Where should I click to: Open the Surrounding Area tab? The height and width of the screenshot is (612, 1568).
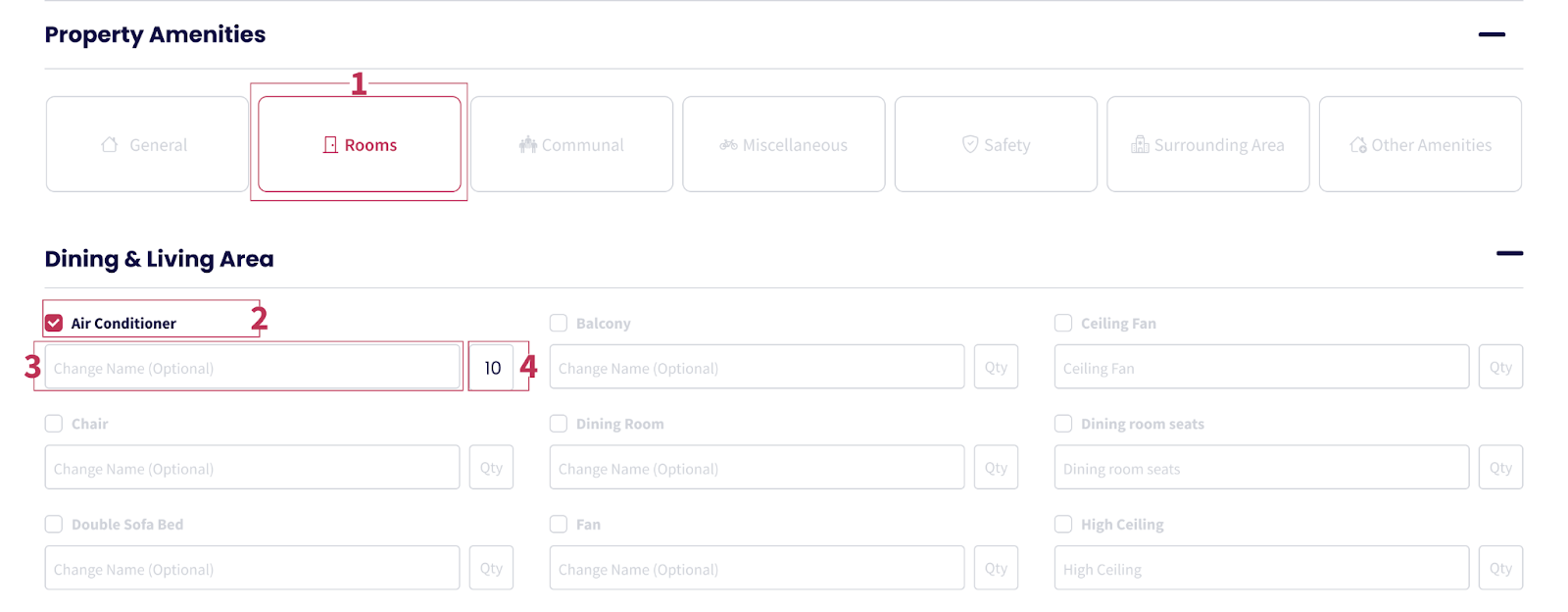click(x=1208, y=144)
